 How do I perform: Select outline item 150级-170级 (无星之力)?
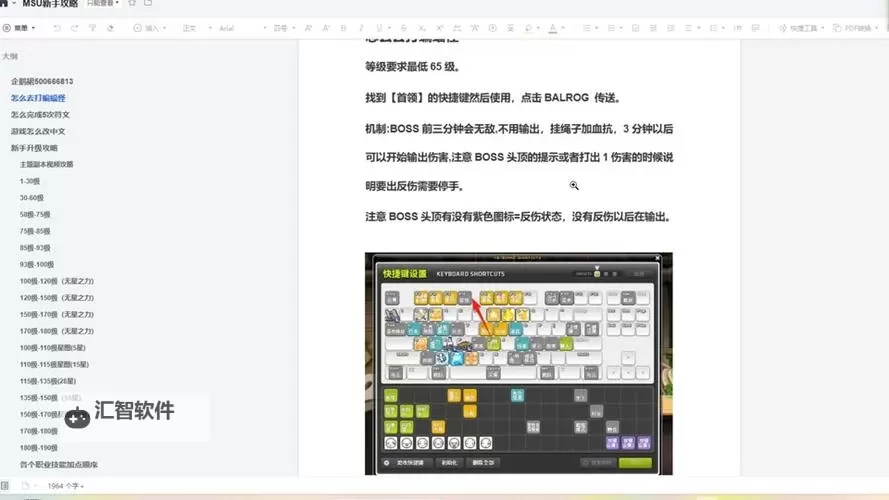pyautogui.click(x=57, y=314)
